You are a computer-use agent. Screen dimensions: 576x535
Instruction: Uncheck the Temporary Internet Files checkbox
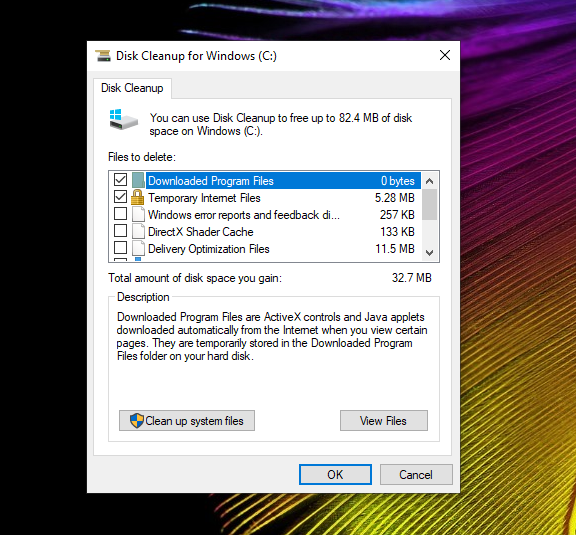point(120,197)
